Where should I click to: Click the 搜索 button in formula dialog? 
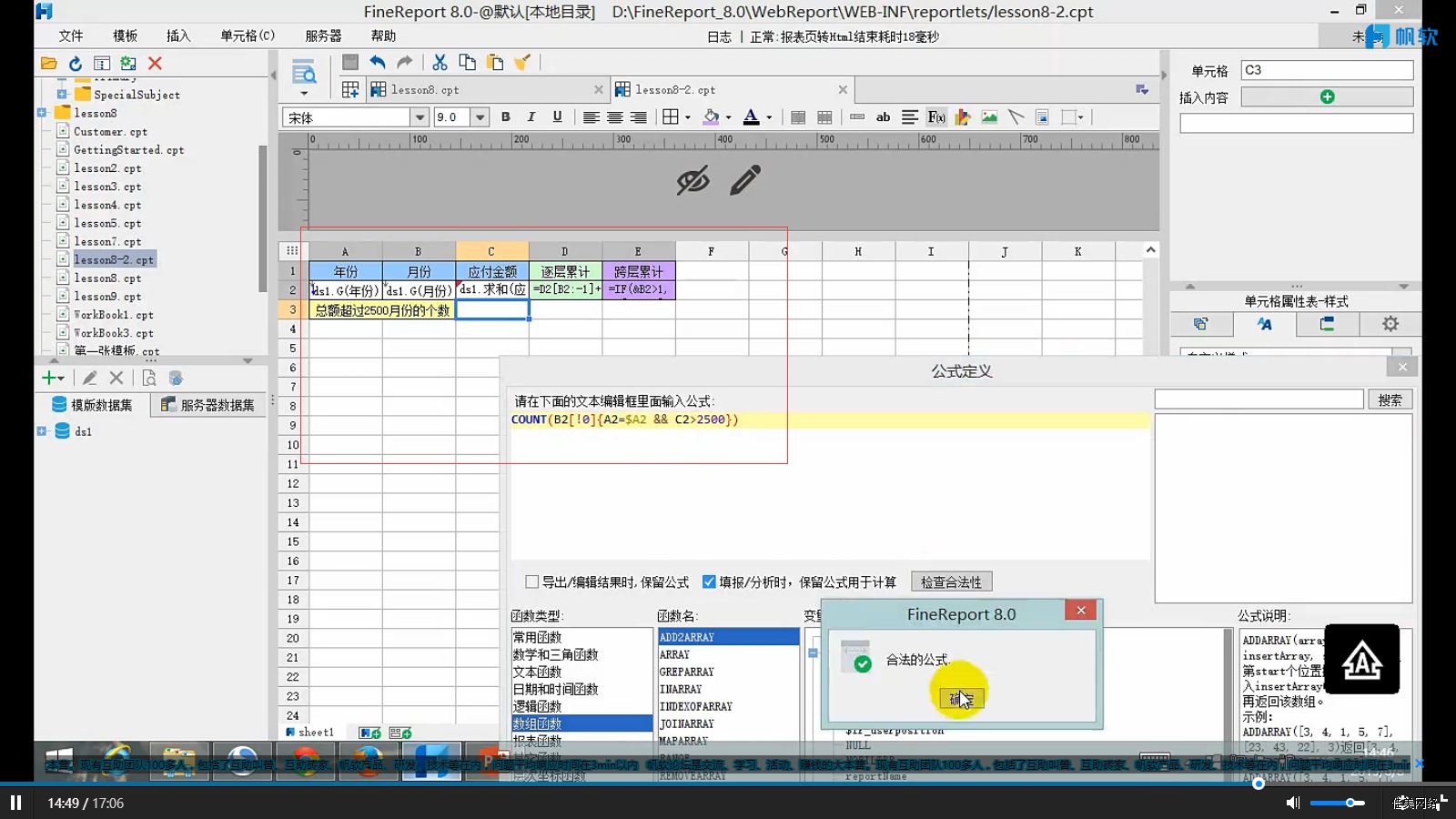click(x=1390, y=399)
